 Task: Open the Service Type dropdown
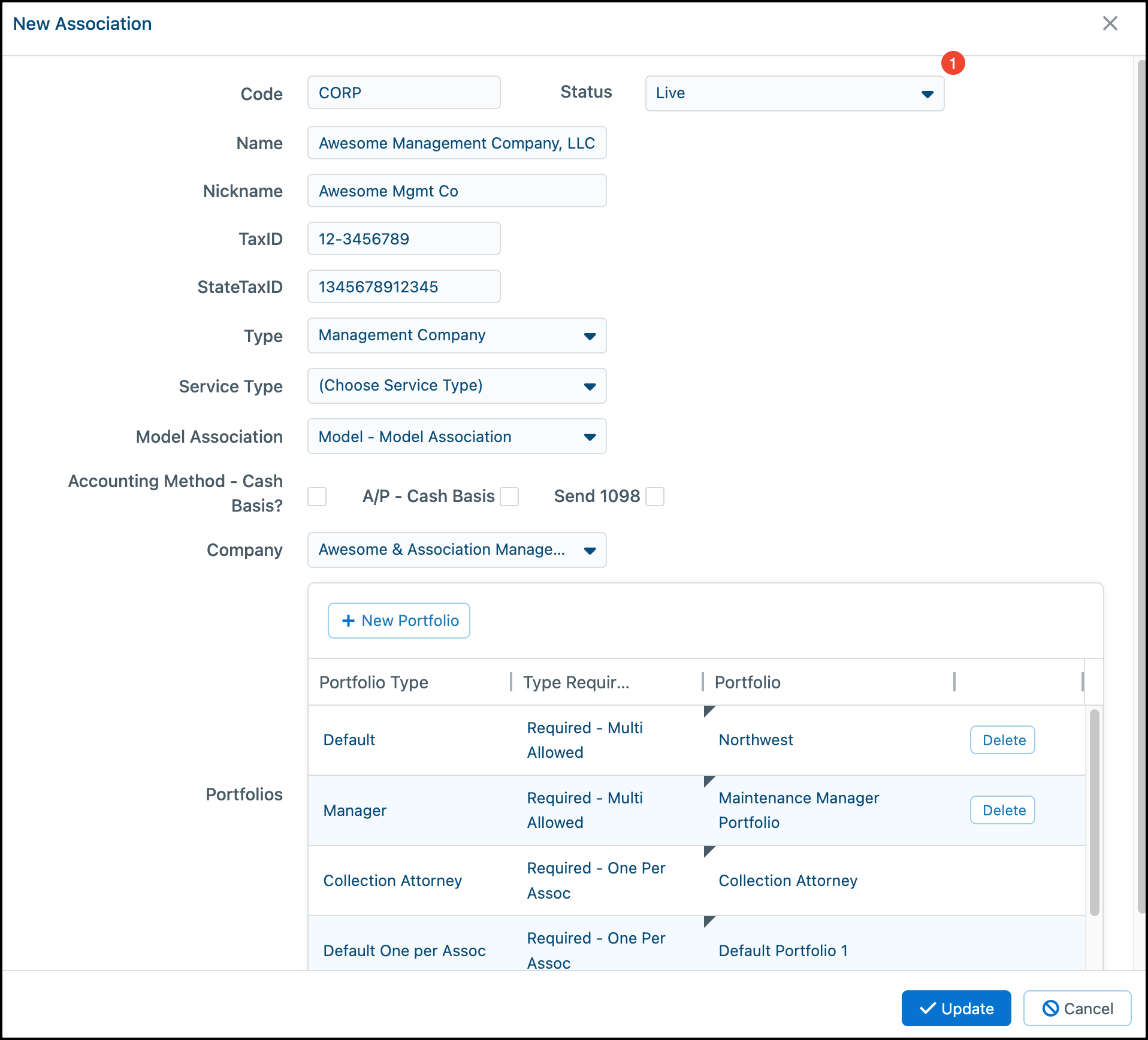click(457, 386)
